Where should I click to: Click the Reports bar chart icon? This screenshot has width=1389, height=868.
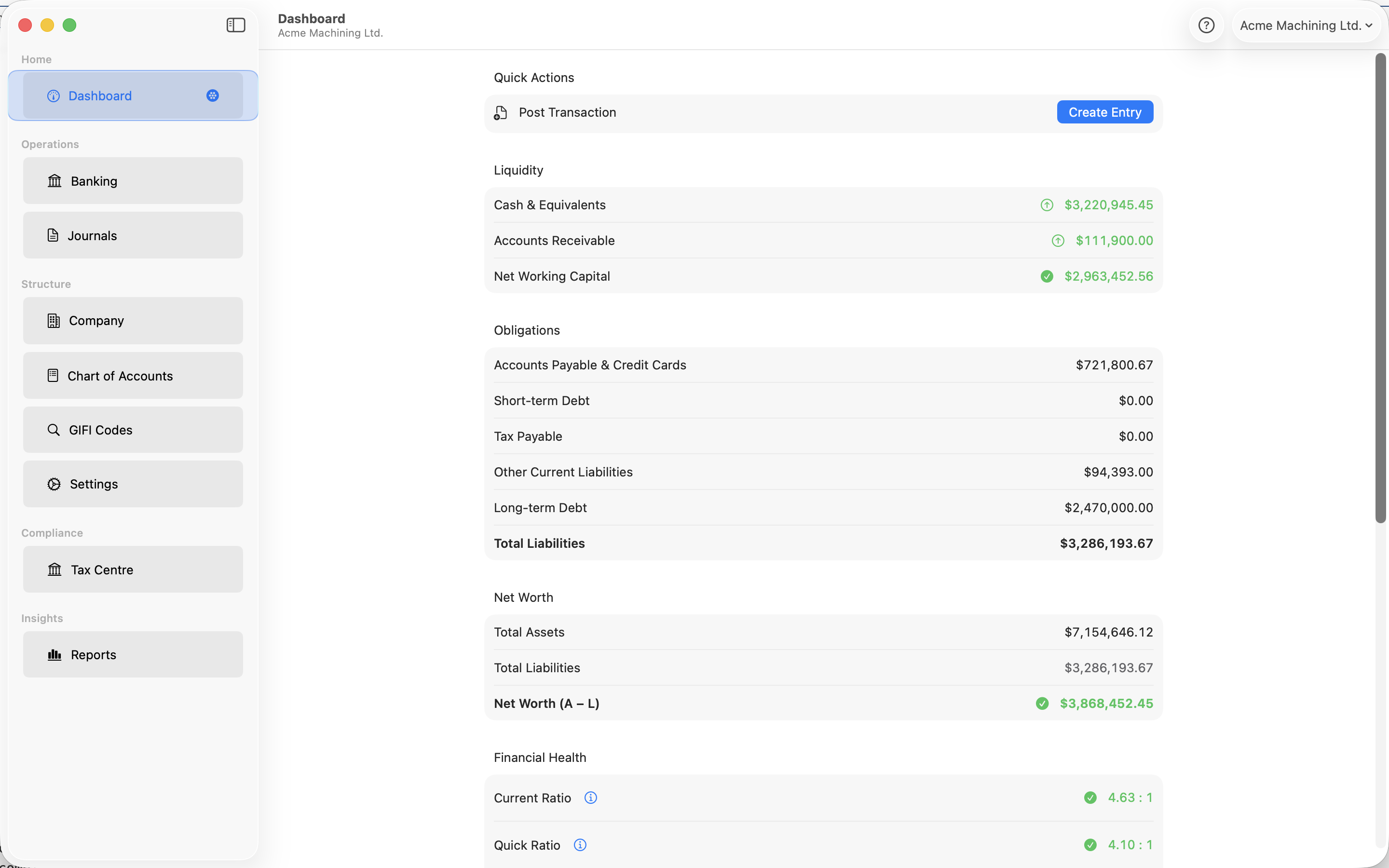tap(54, 654)
